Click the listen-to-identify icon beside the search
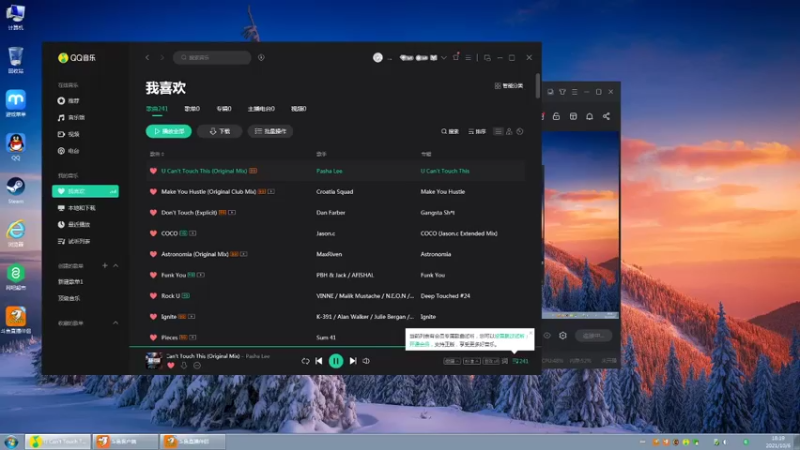The width and height of the screenshot is (800, 450). pos(261,58)
